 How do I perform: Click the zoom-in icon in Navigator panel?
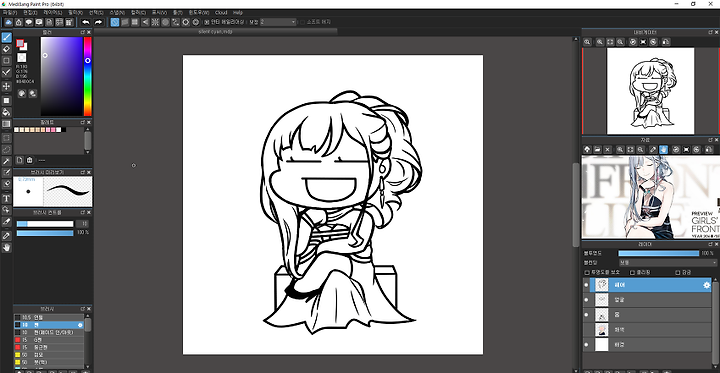[x=600, y=42]
